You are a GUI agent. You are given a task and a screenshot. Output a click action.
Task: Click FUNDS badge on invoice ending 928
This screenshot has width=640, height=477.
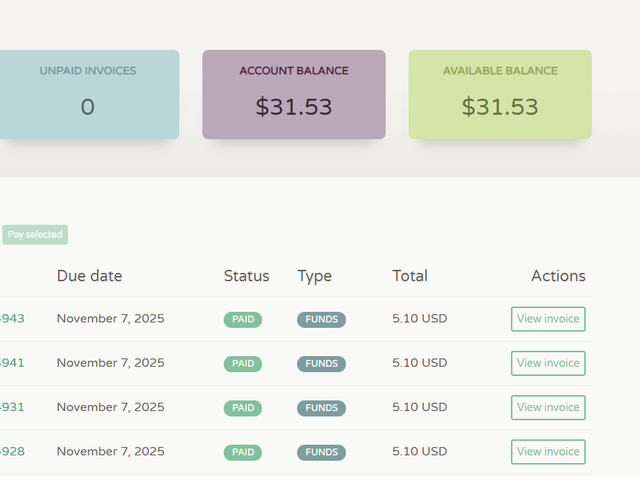tap(321, 452)
